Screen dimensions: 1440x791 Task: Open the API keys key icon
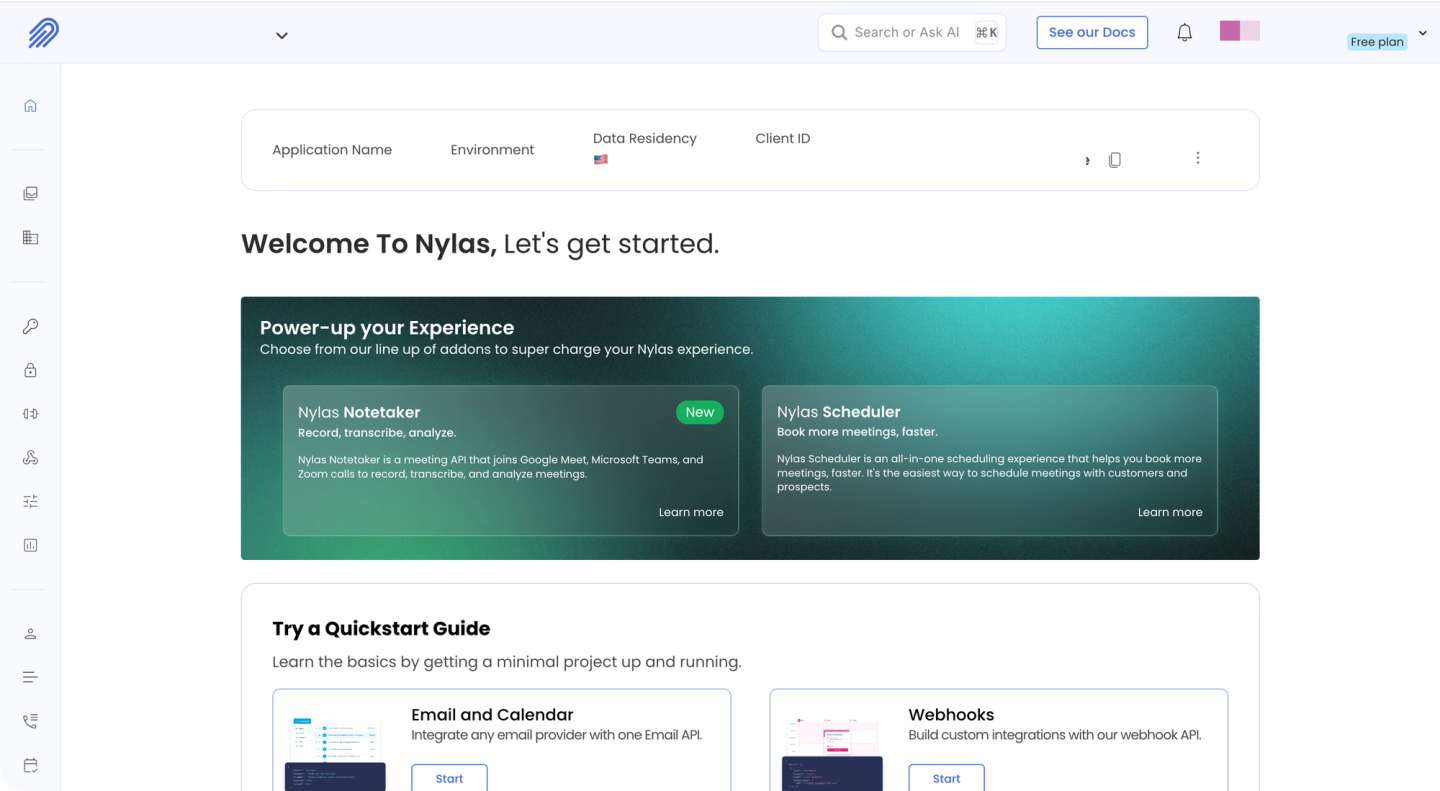click(30, 326)
